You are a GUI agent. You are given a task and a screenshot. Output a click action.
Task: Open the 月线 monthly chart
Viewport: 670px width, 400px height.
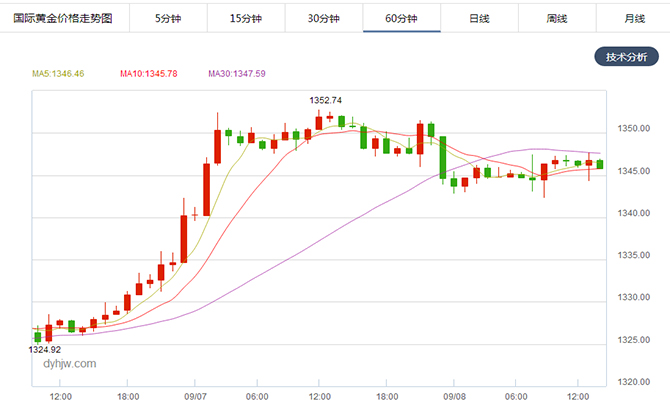[x=634, y=18]
